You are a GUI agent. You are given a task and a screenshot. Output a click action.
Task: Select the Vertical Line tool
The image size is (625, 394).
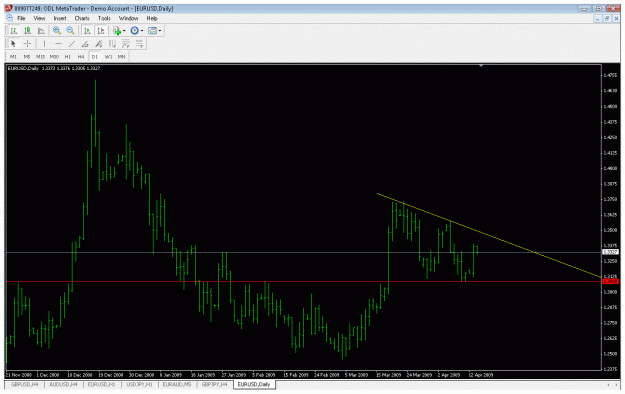click(x=44, y=44)
